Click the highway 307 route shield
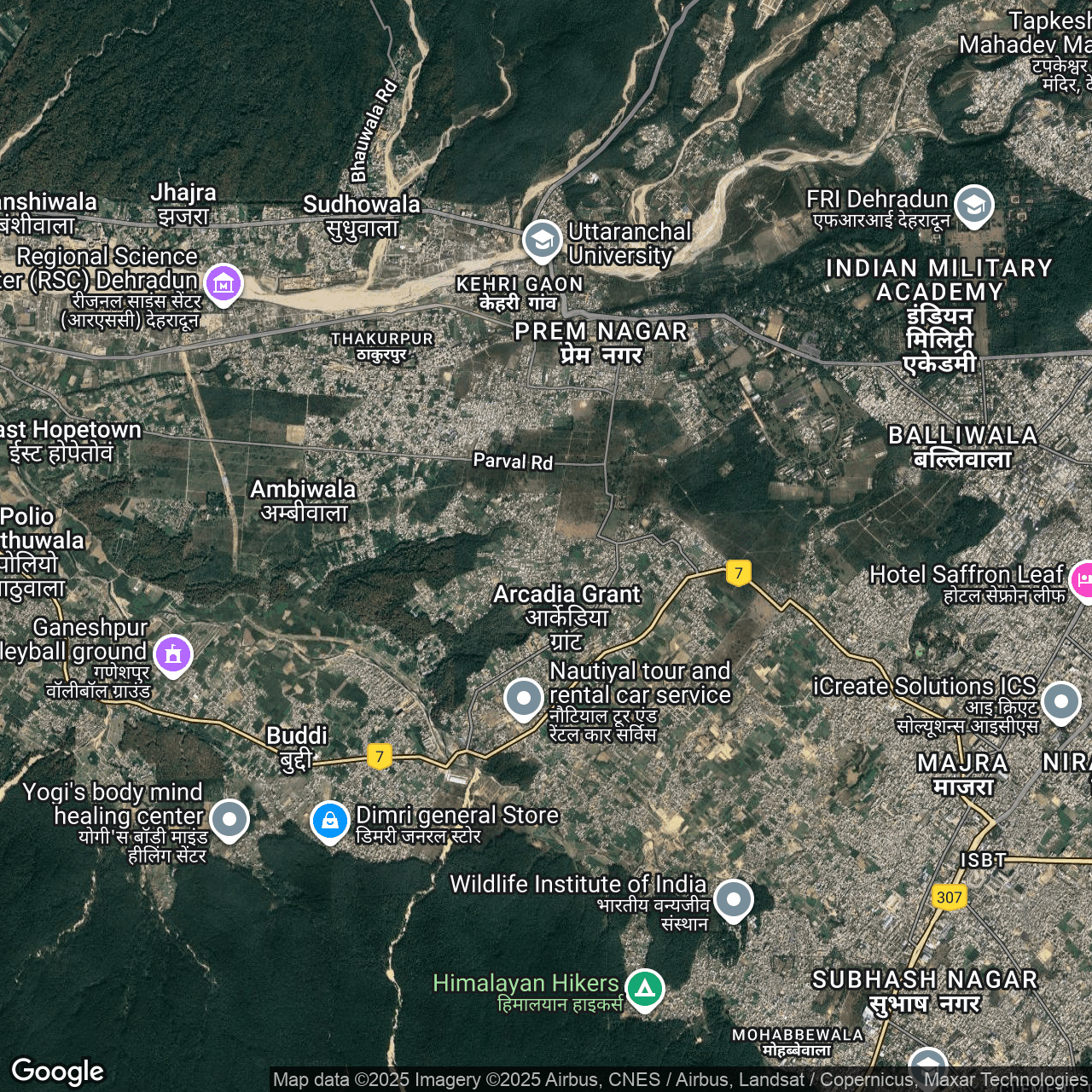 point(949,897)
